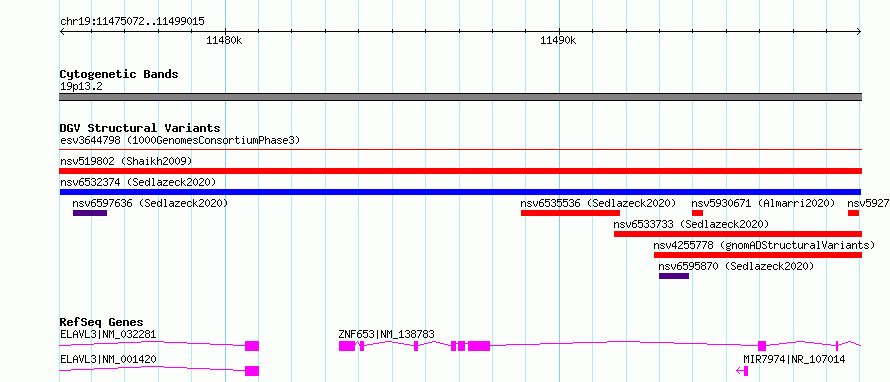Select the thin red esv3644798 variant line
Viewport: 890px width, 382px height.
(460, 150)
